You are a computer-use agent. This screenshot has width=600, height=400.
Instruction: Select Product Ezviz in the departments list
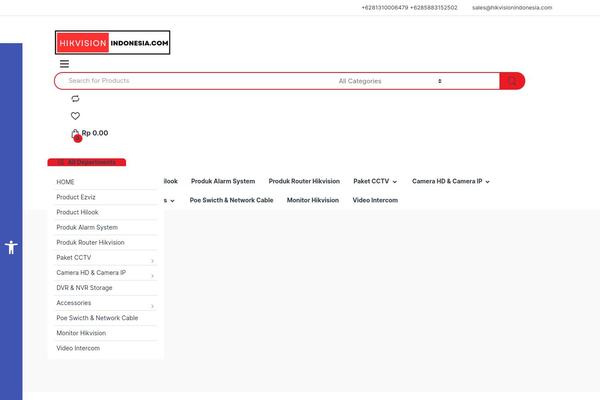pyautogui.click(x=76, y=197)
